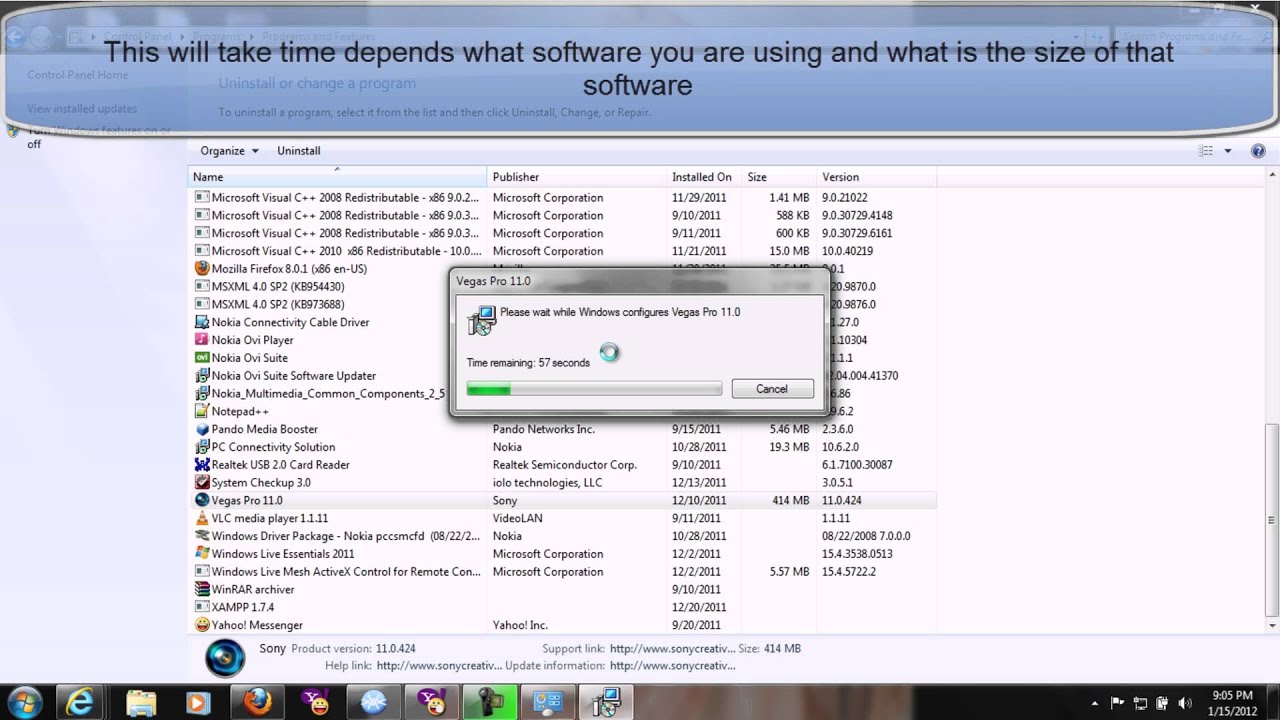Sort by the Installed On column header

[705, 177]
